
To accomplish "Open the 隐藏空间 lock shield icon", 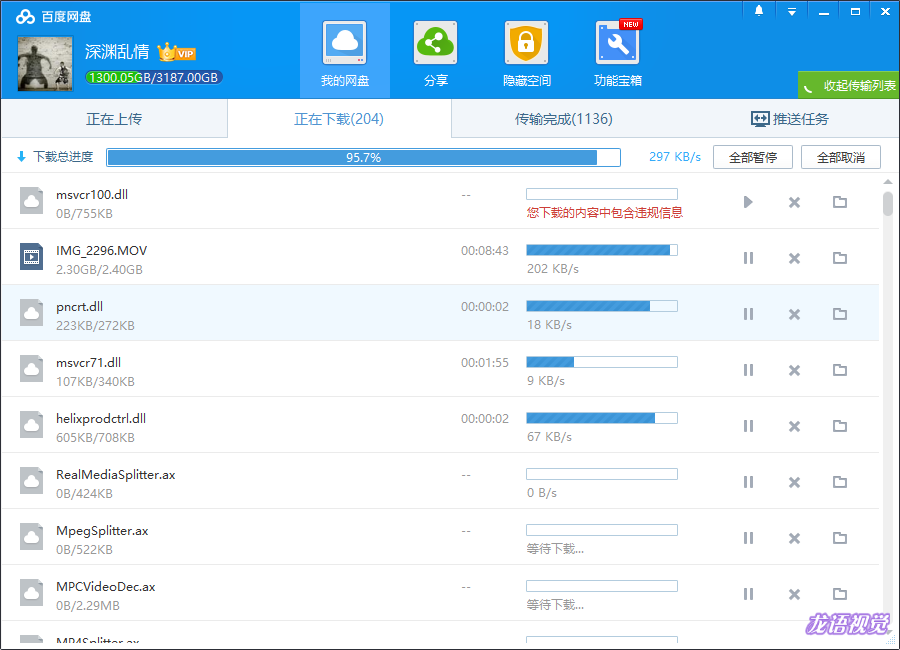I will (526, 43).
